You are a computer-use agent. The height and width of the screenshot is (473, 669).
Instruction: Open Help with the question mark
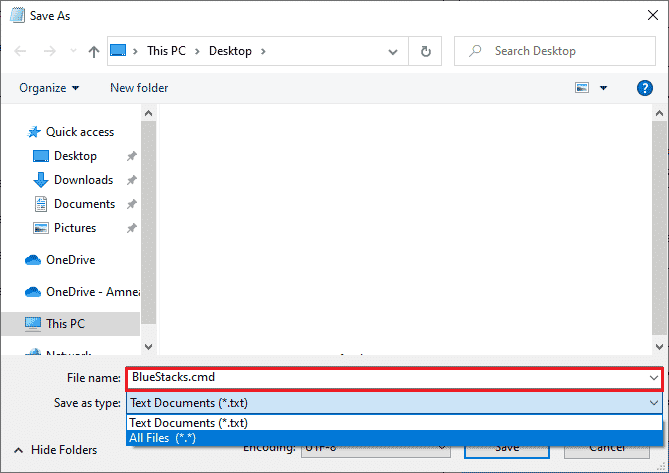(645, 88)
